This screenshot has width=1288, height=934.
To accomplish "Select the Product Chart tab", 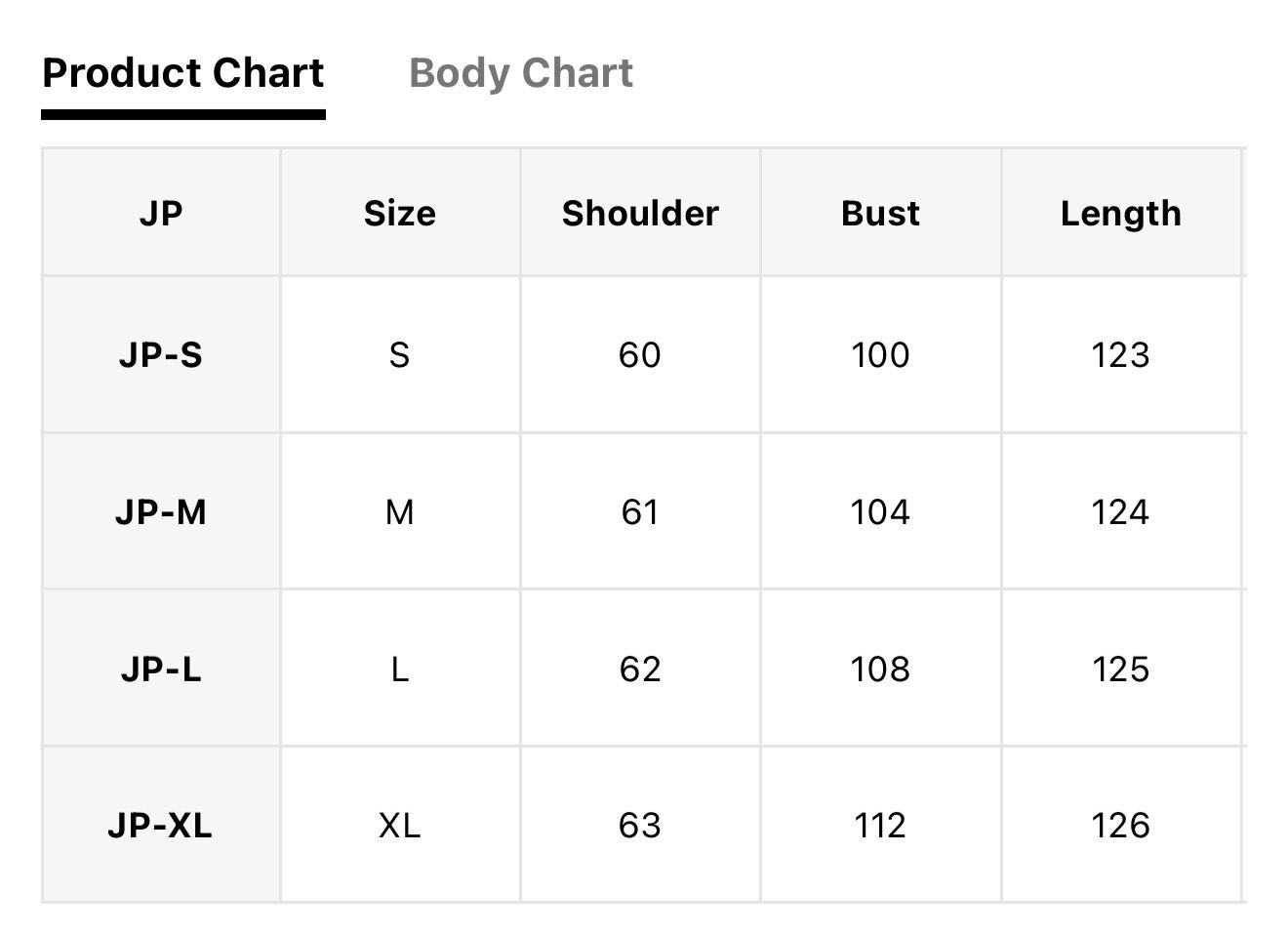I will pos(183,73).
